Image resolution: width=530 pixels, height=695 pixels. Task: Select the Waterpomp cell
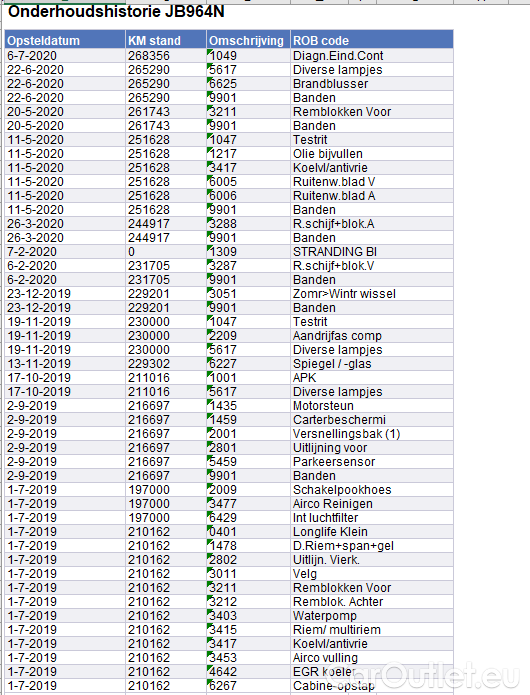coord(372,616)
